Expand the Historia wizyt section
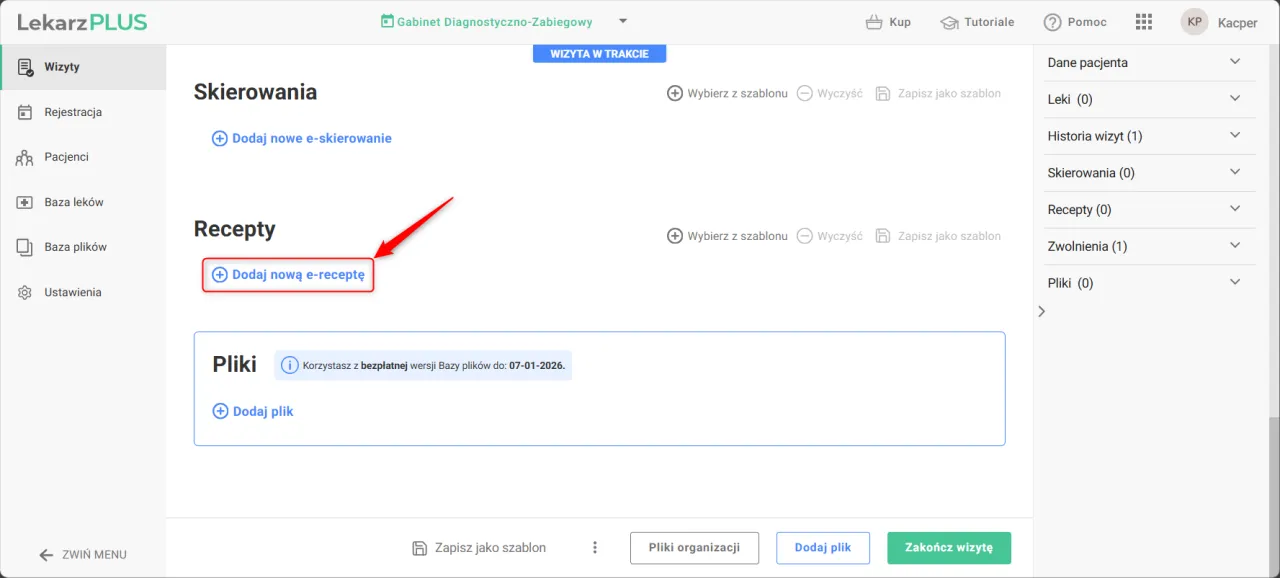 [1234, 136]
